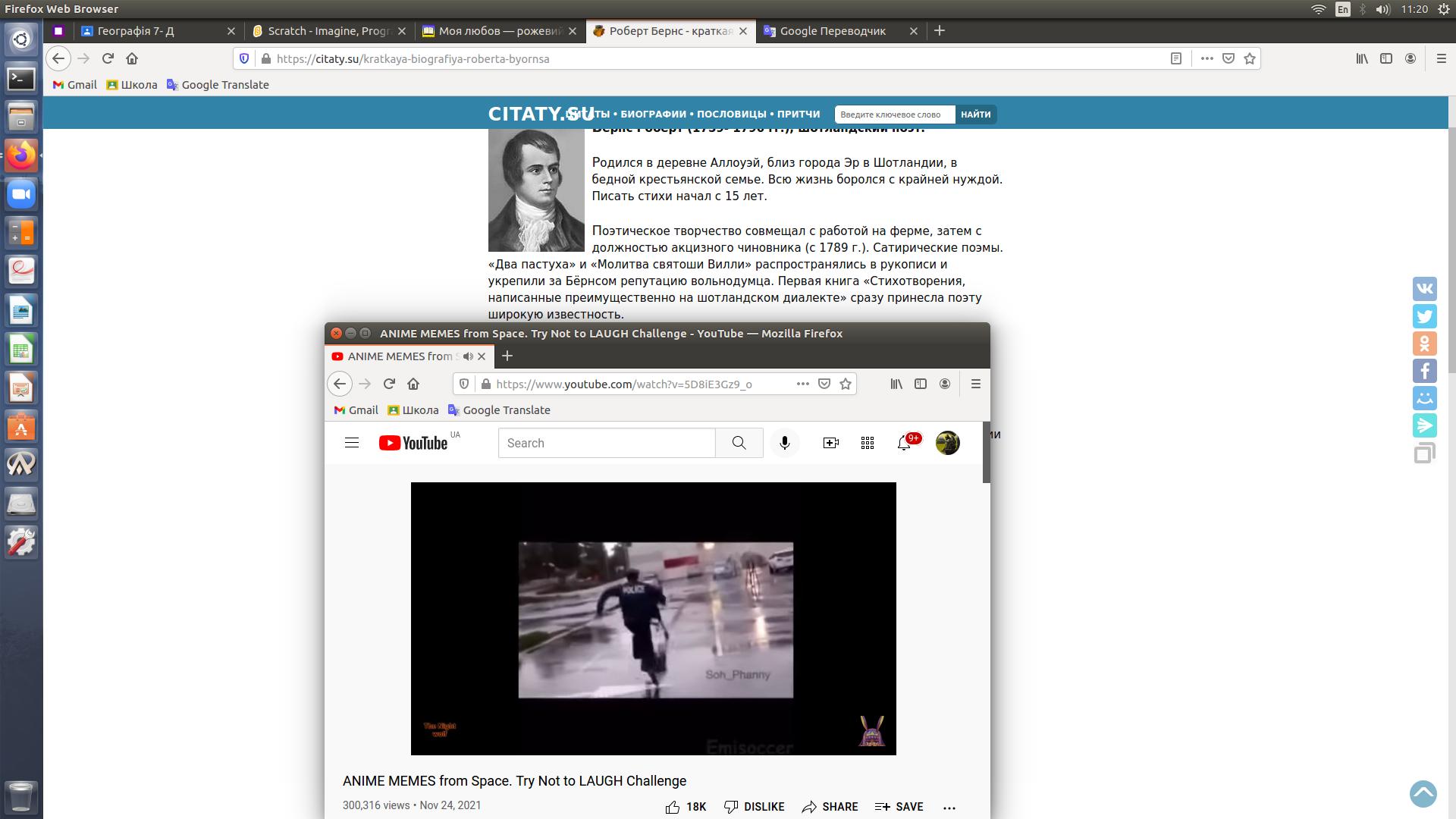
Task: Click the YouTube search magnifier button
Action: tap(739, 443)
